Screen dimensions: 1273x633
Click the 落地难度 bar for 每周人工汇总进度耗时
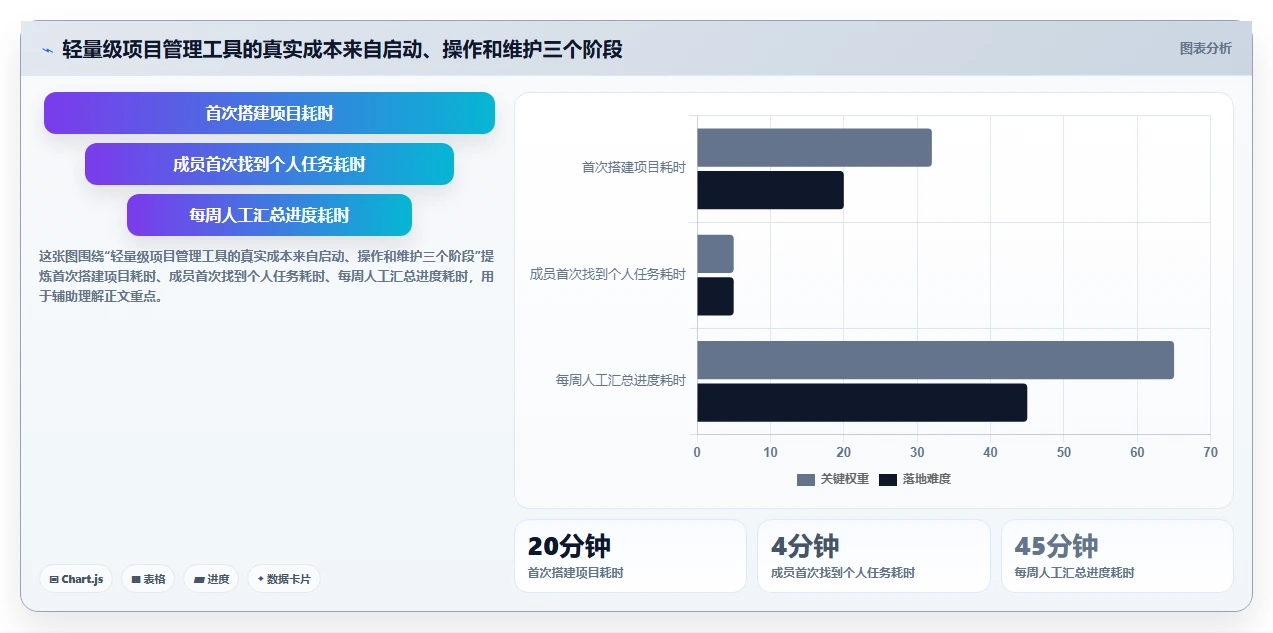point(862,402)
